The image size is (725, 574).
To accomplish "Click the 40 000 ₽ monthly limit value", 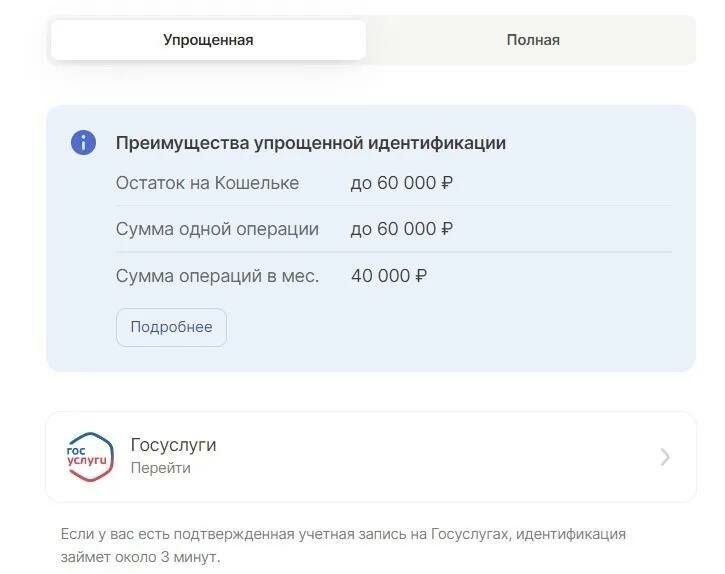I will pos(389,276).
